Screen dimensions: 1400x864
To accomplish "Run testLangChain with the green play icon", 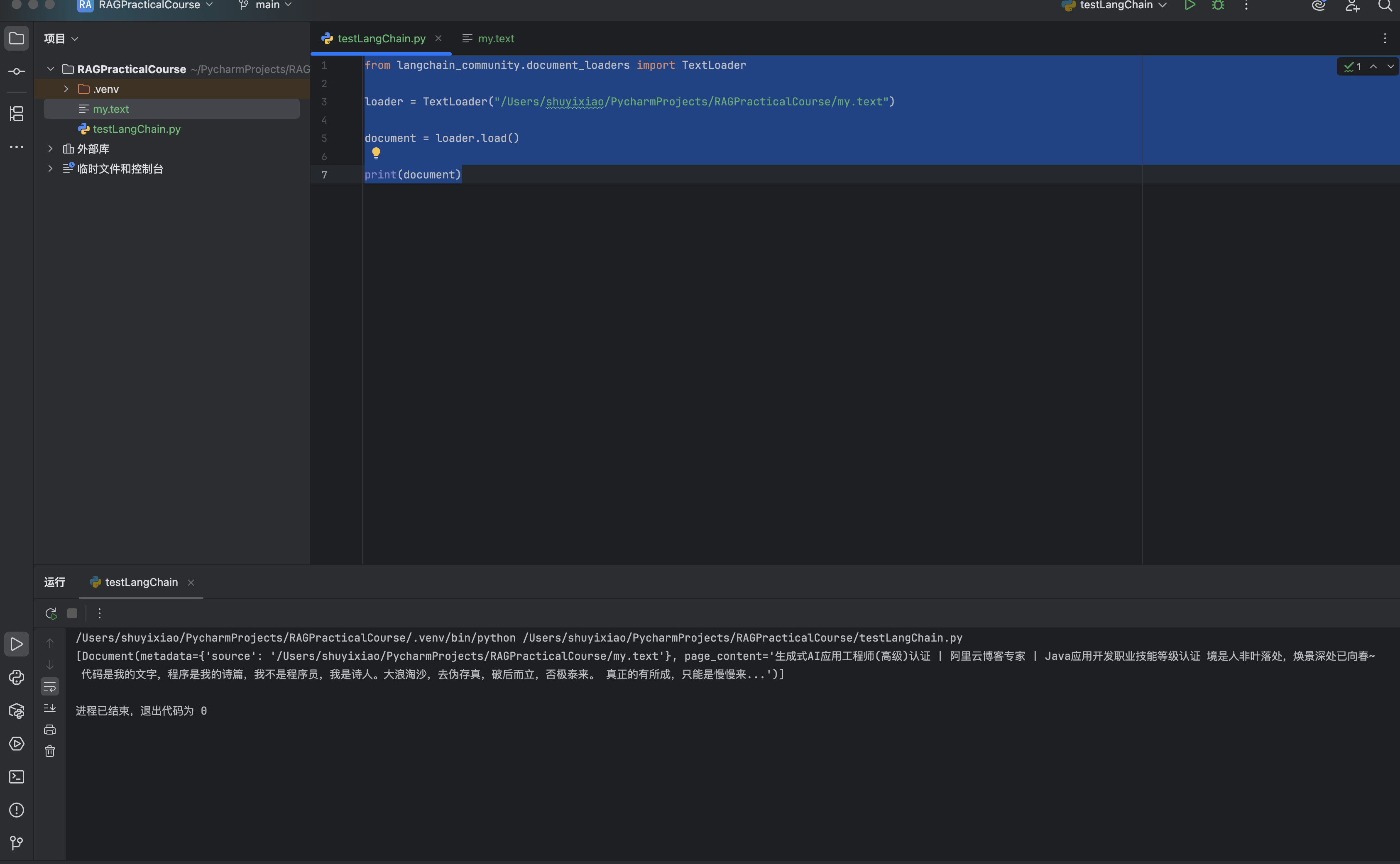I will pyautogui.click(x=1190, y=6).
